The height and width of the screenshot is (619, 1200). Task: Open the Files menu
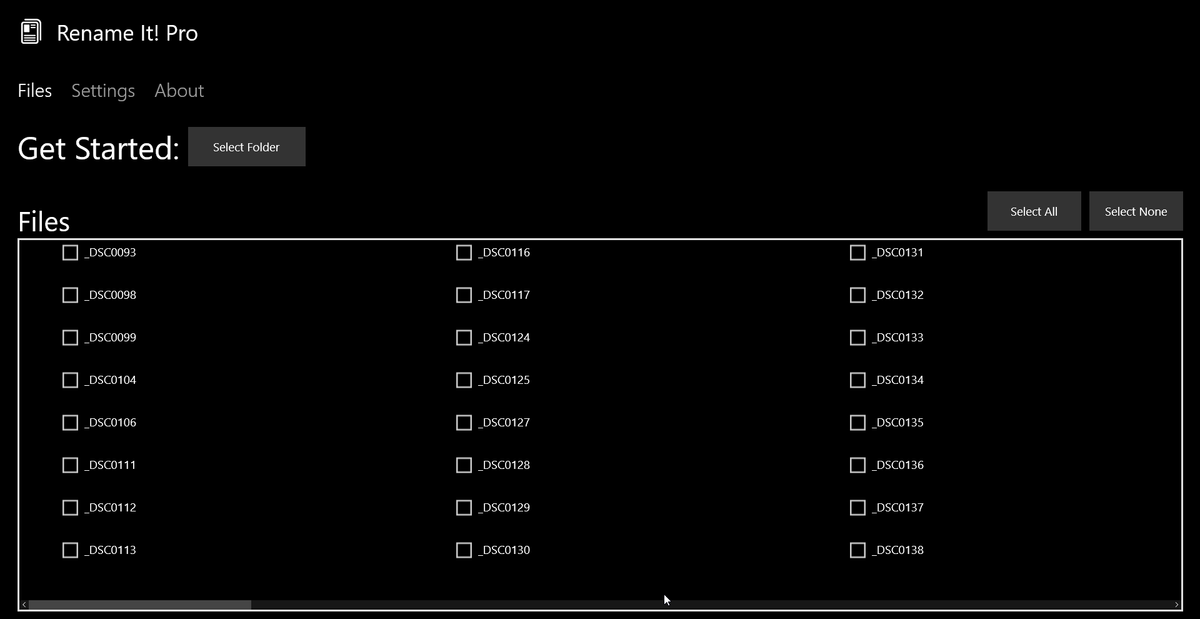coord(34,90)
